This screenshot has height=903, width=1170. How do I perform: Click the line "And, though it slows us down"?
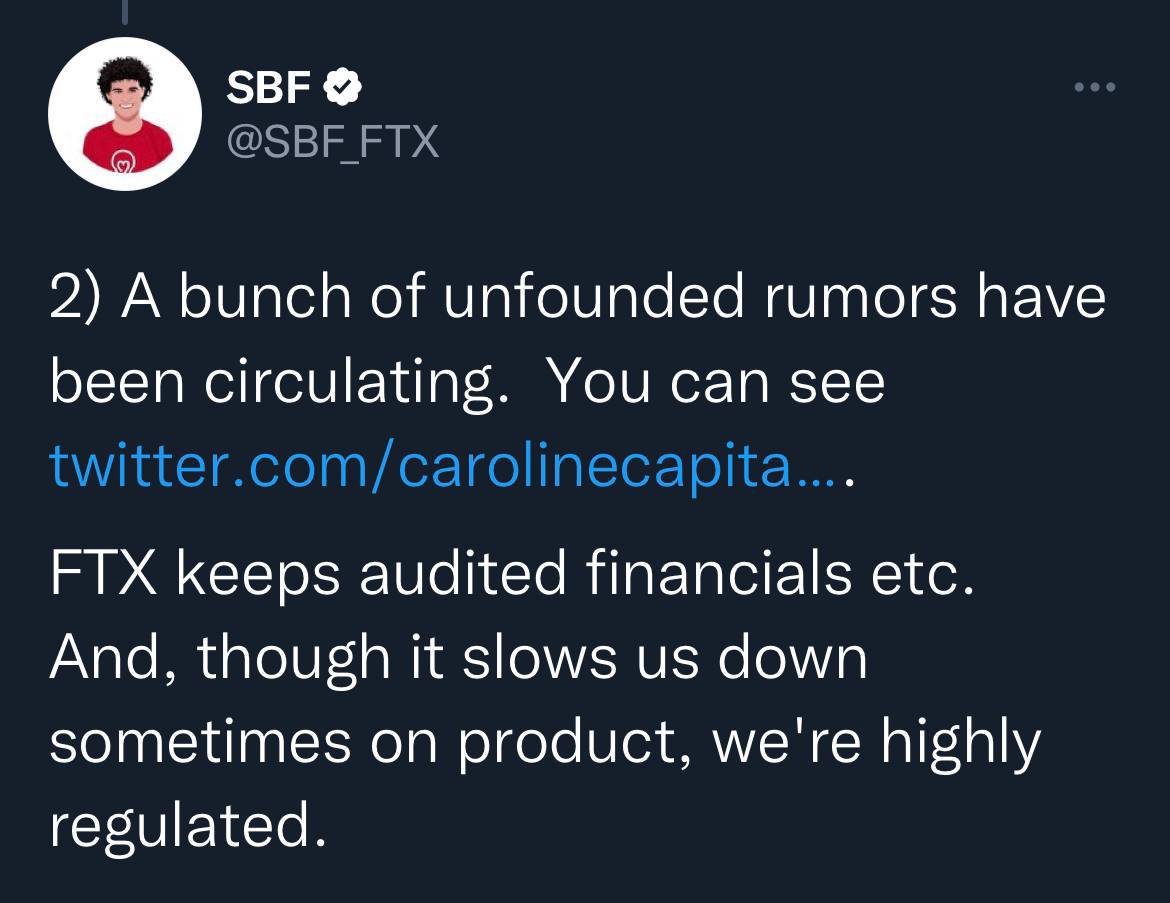(458, 657)
